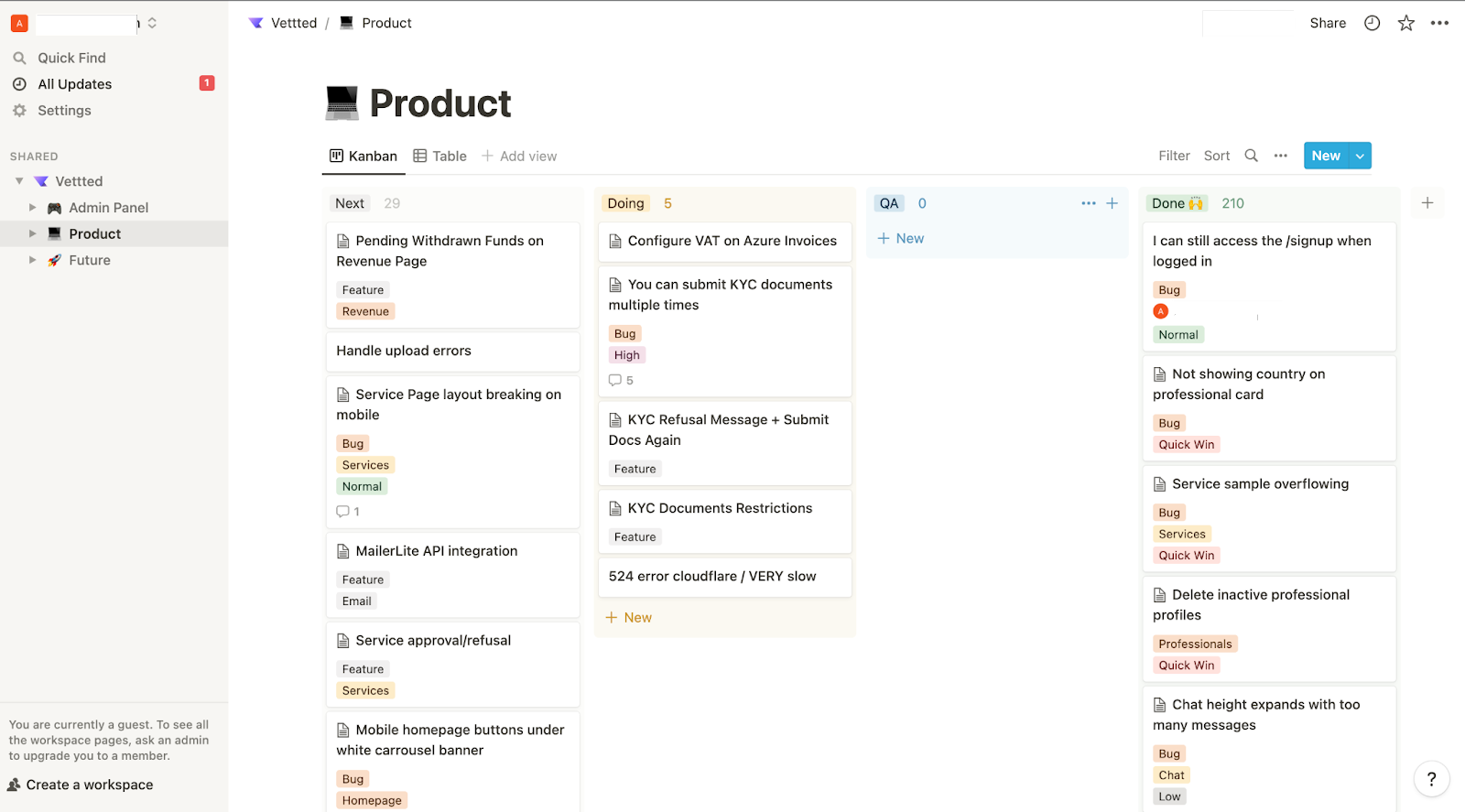Click the Share button

click(1328, 23)
